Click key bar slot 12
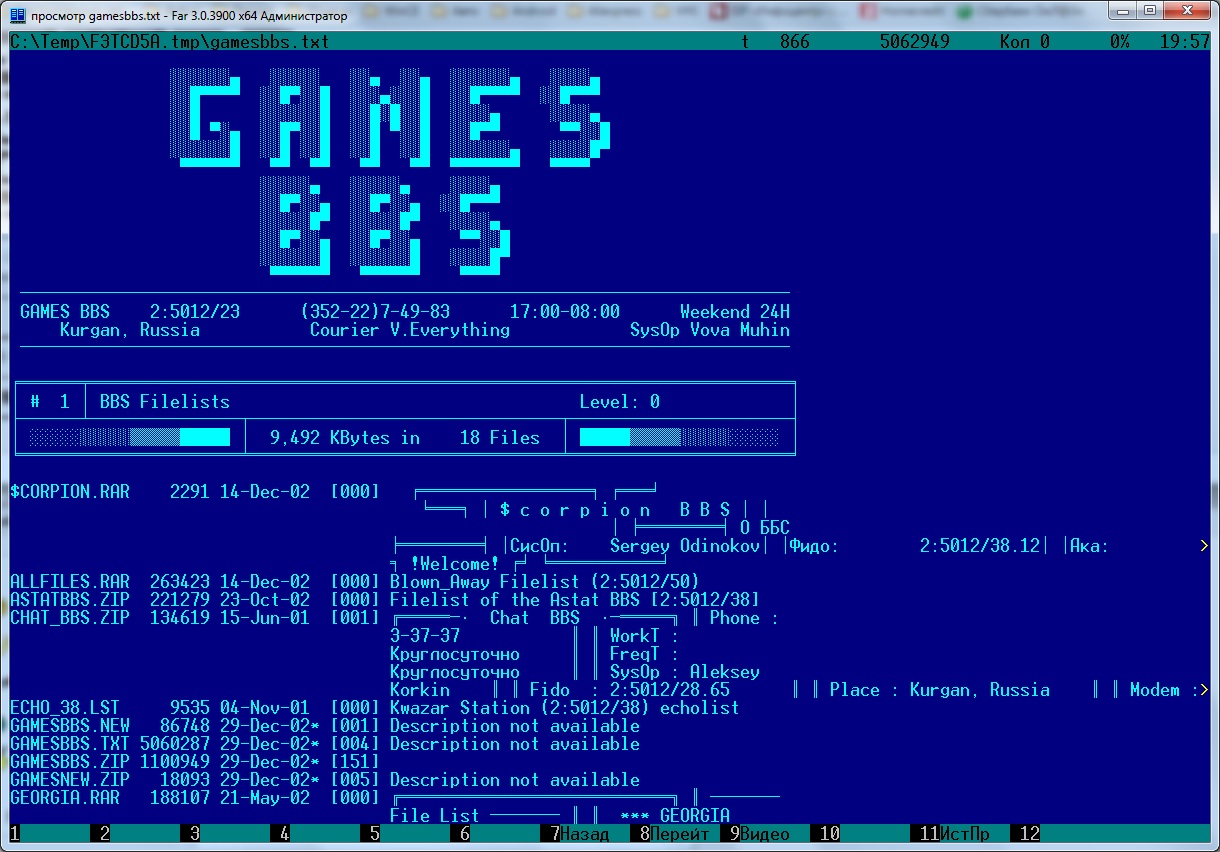Image resolution: width=1220 pixels, height=852 pixels. click(x=1110, y=834)
